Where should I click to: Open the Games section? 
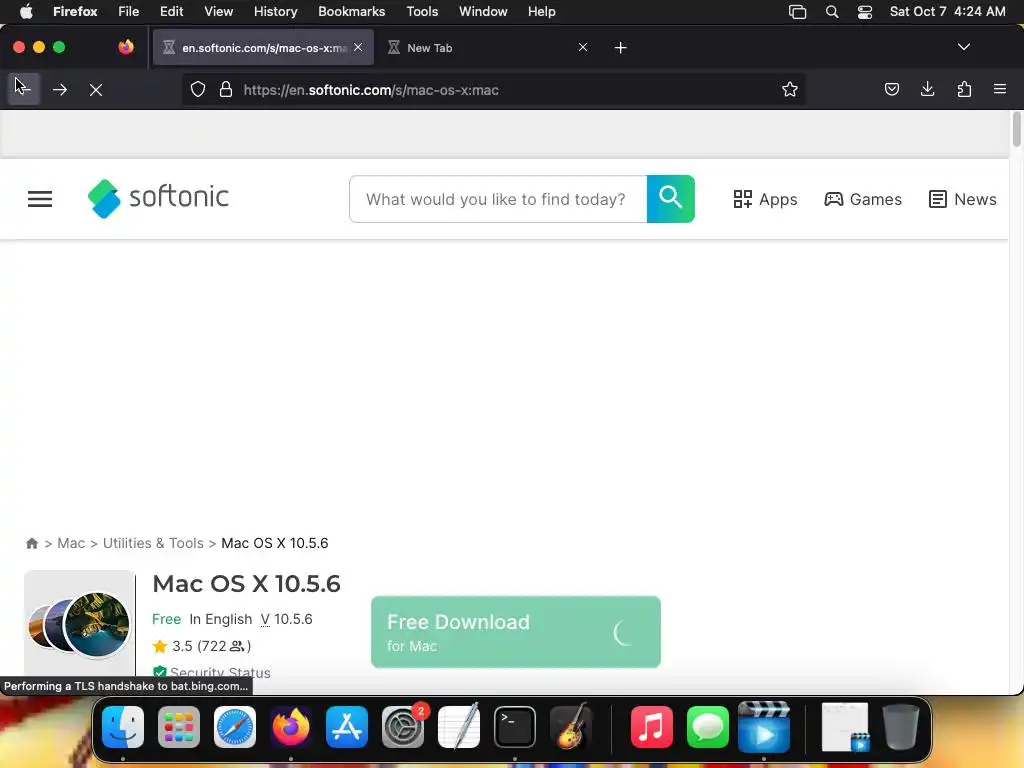(863, 199)
